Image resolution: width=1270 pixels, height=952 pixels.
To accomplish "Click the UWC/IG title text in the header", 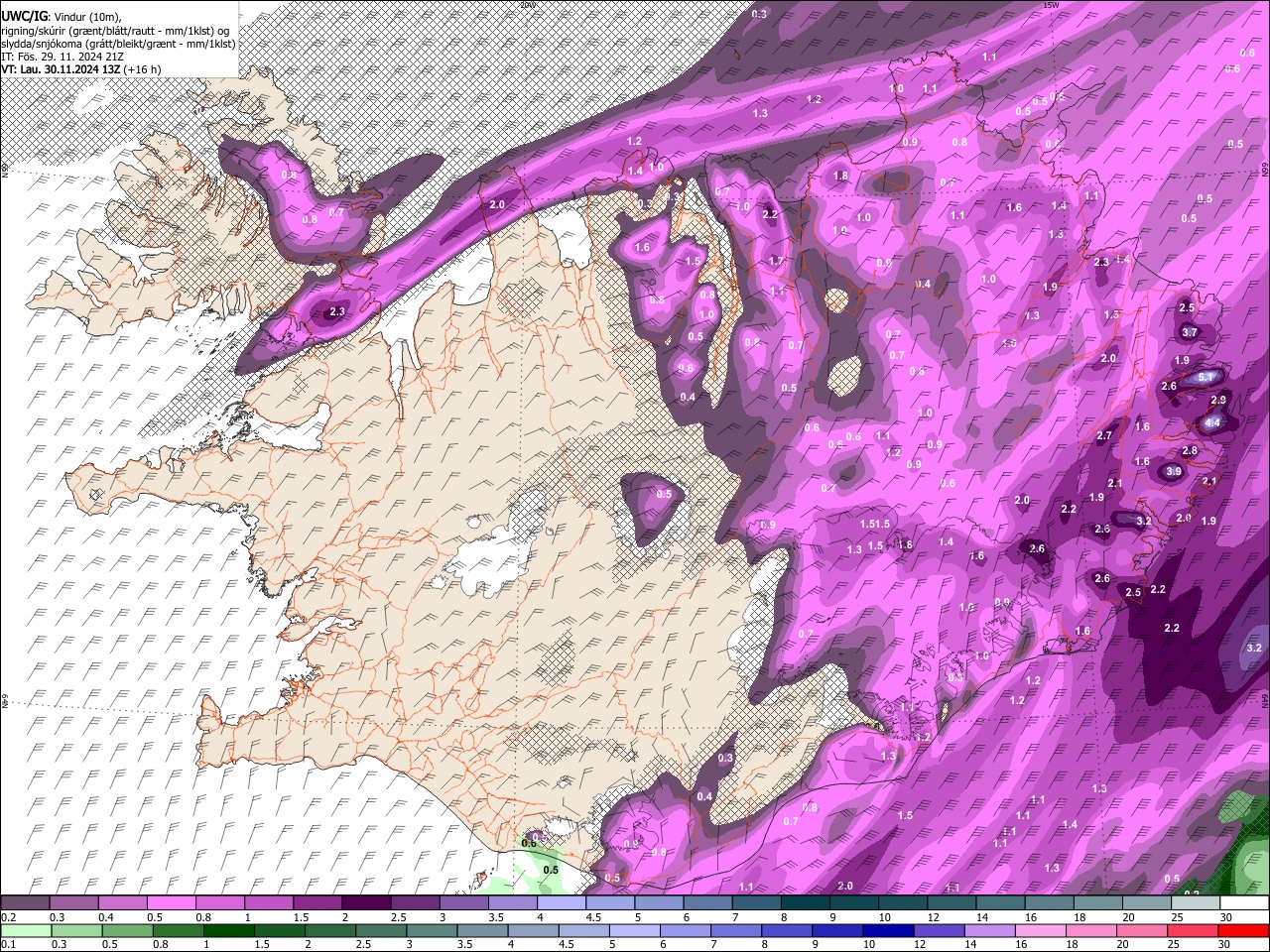I will (24, 16).
